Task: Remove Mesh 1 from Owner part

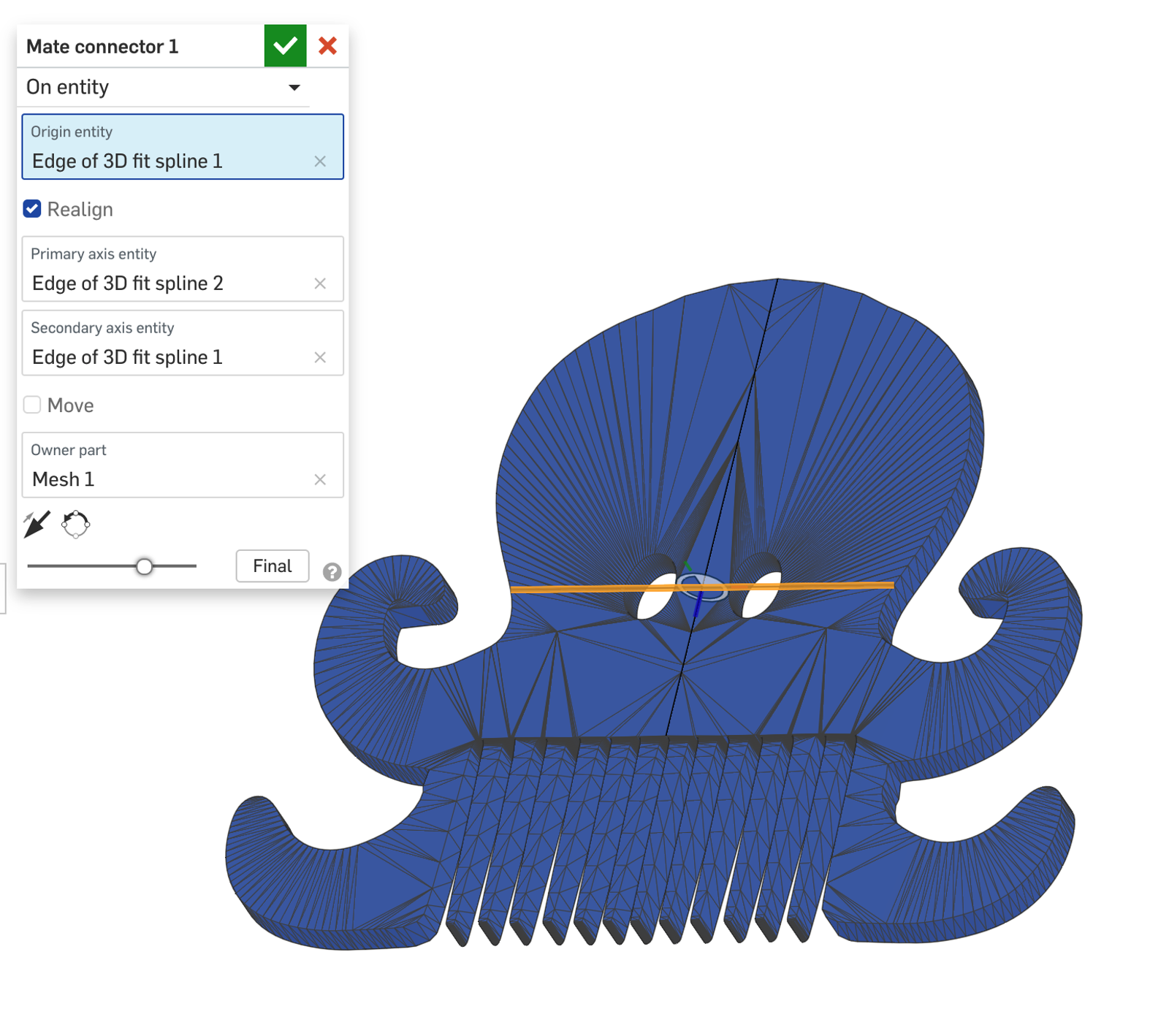Action: 320,479
